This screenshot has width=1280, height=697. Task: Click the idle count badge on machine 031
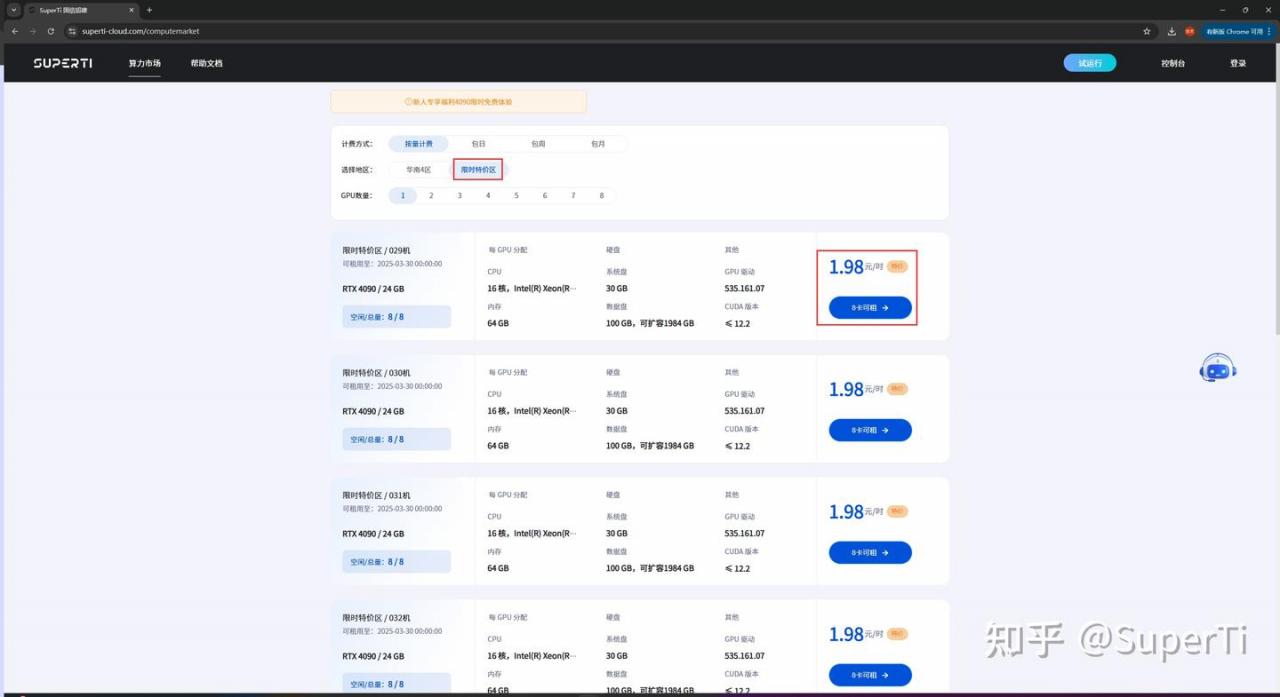coord(397,562)
